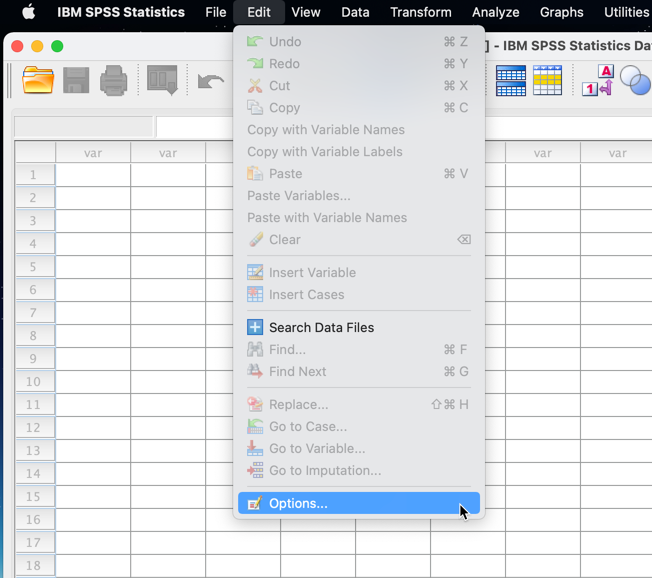Click the blue split-table toolbar icon

pyautogui.click(x=511, y=80)
